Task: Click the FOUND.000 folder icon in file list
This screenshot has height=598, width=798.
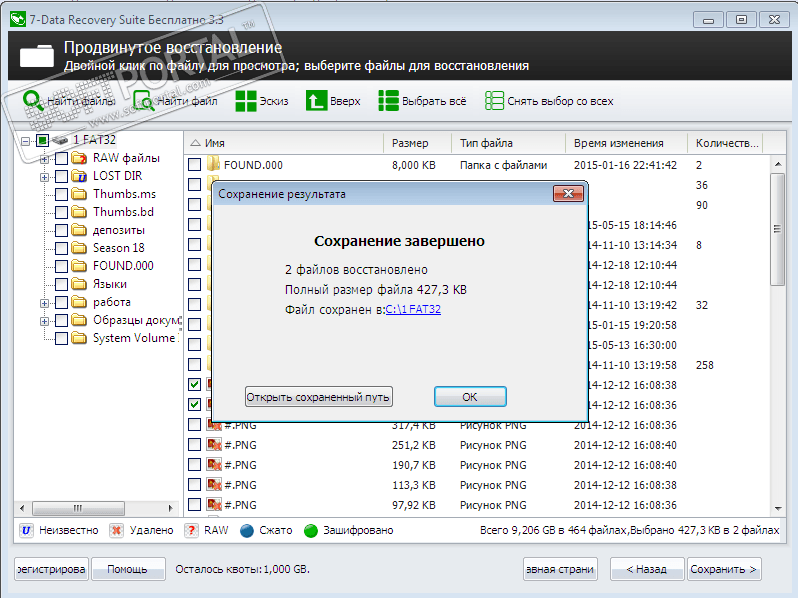Action: click(214, 164)
